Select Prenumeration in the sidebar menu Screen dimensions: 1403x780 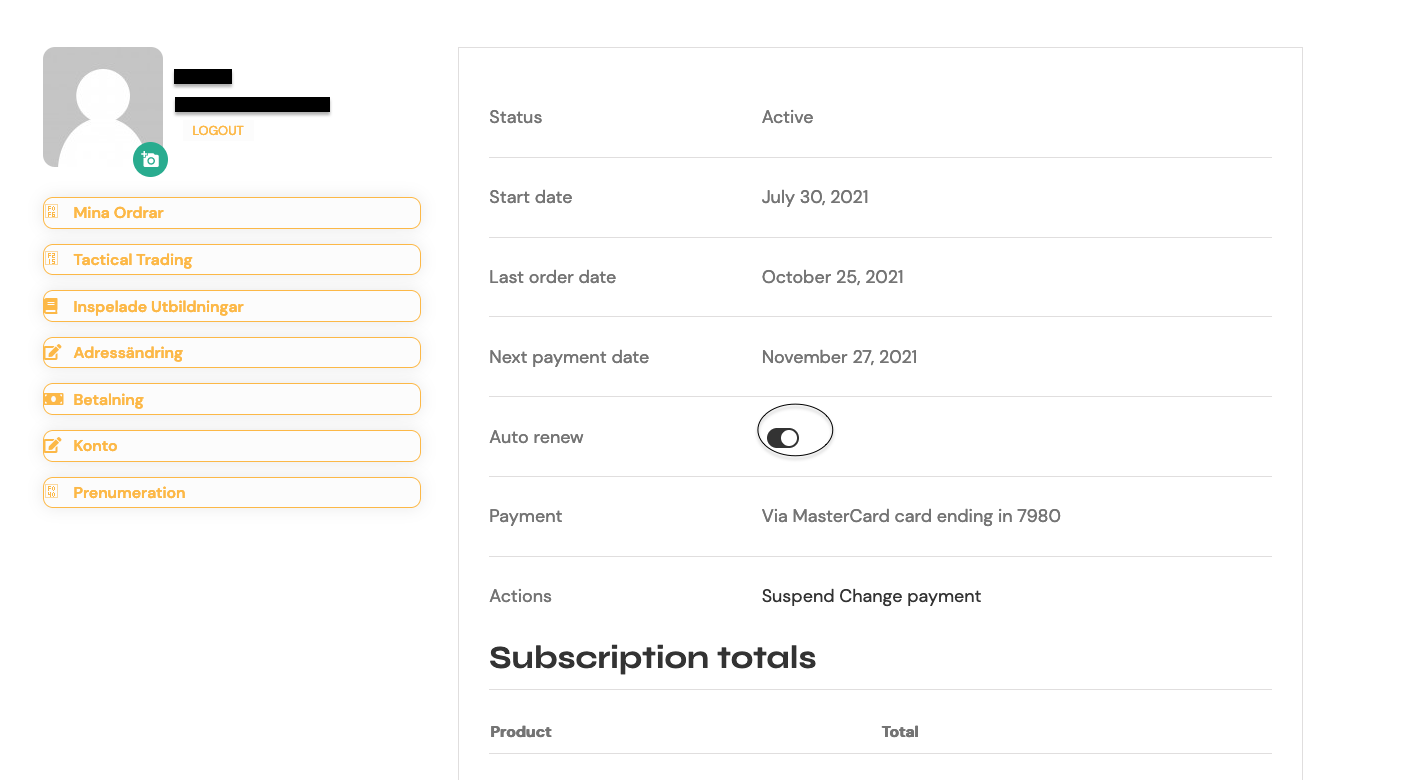[x=232, y=492]
